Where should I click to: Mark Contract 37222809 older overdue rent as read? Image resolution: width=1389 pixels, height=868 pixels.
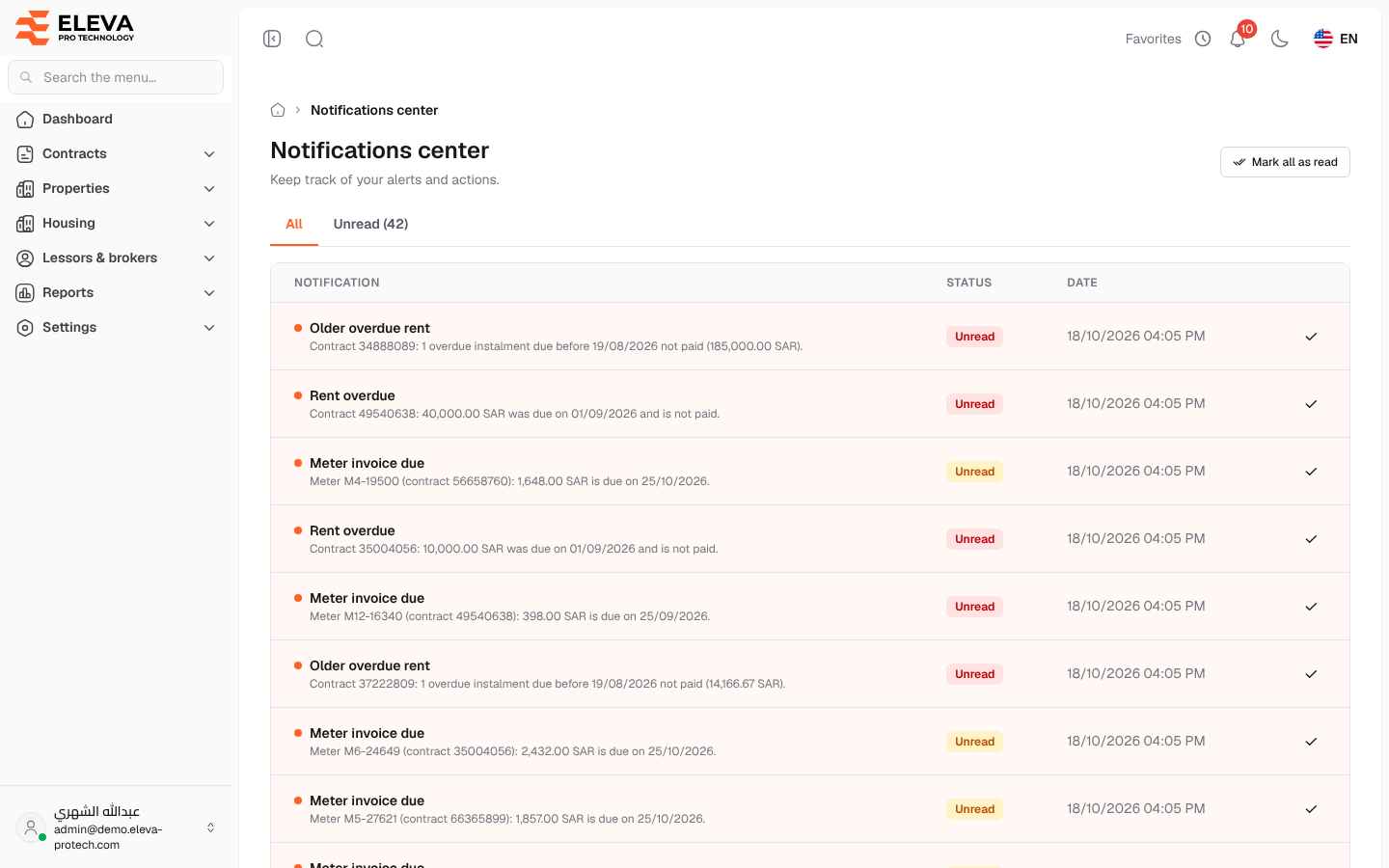(x=1311, y=674)
